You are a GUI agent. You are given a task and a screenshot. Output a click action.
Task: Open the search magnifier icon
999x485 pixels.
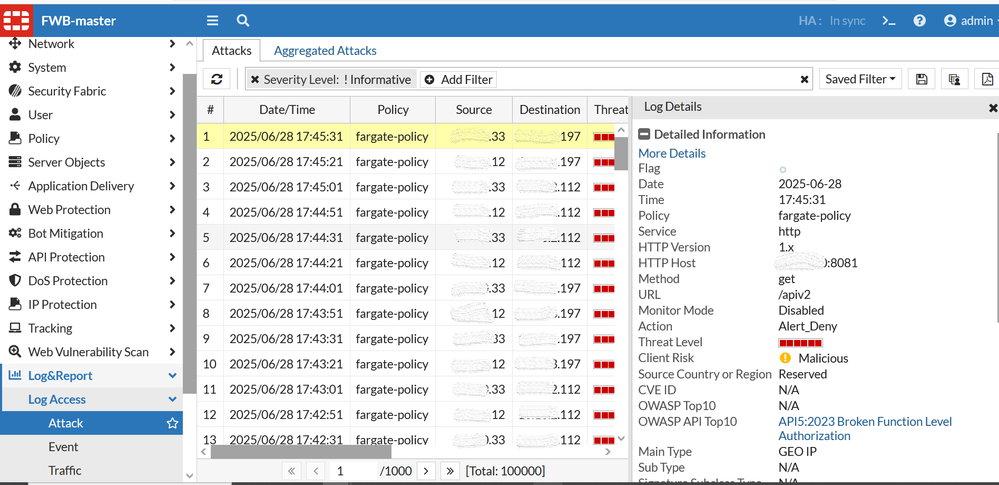[x=243, y=20]
